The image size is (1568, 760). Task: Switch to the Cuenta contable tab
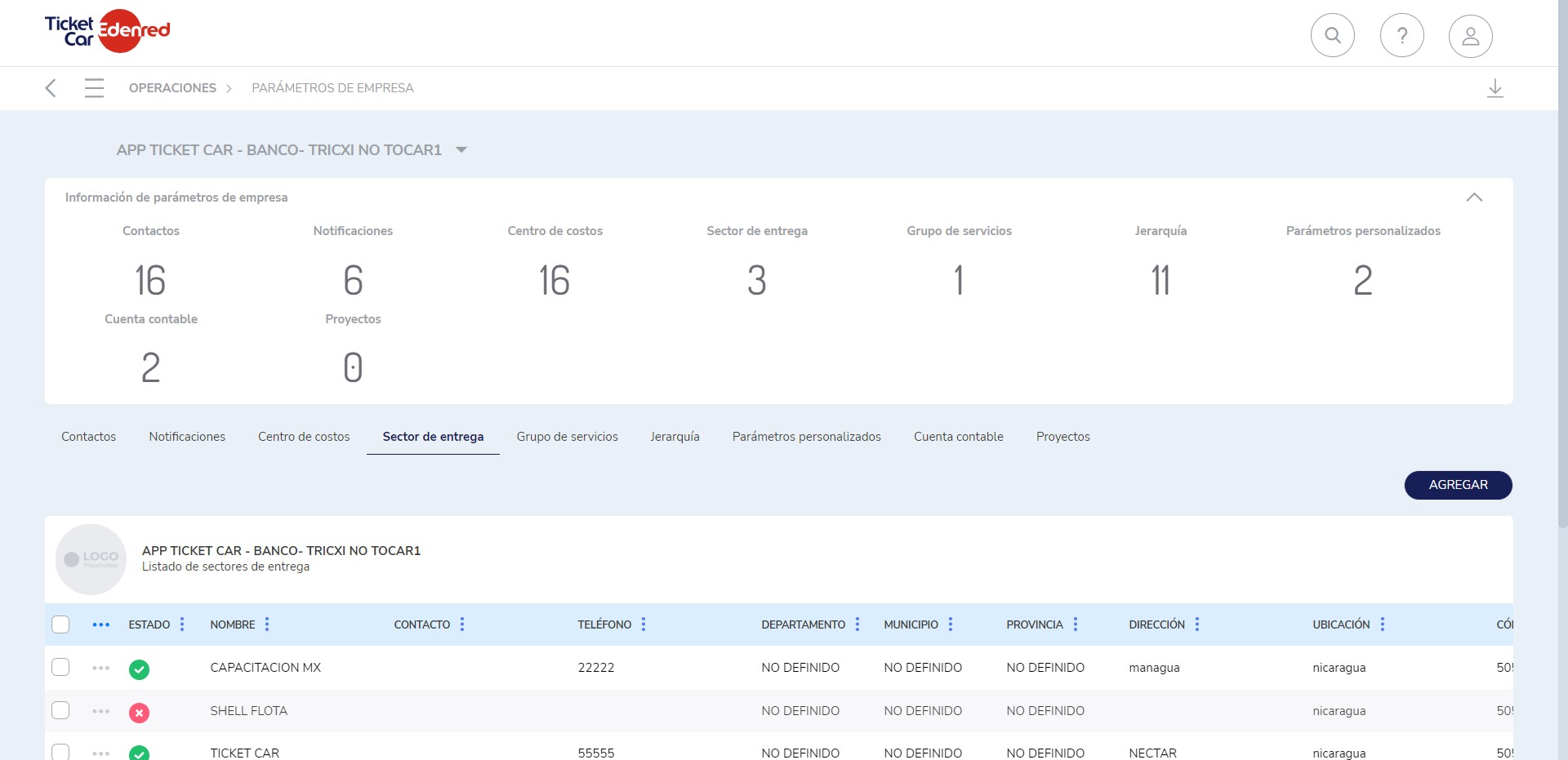coord(959,437)
